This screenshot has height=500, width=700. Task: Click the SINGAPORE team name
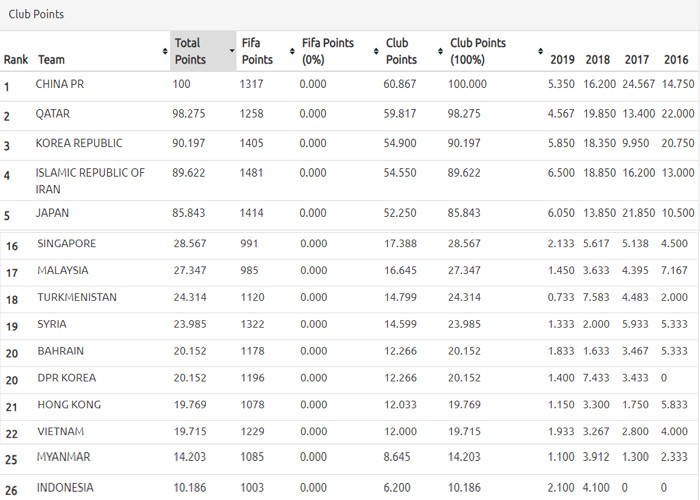tap(66, 244)
